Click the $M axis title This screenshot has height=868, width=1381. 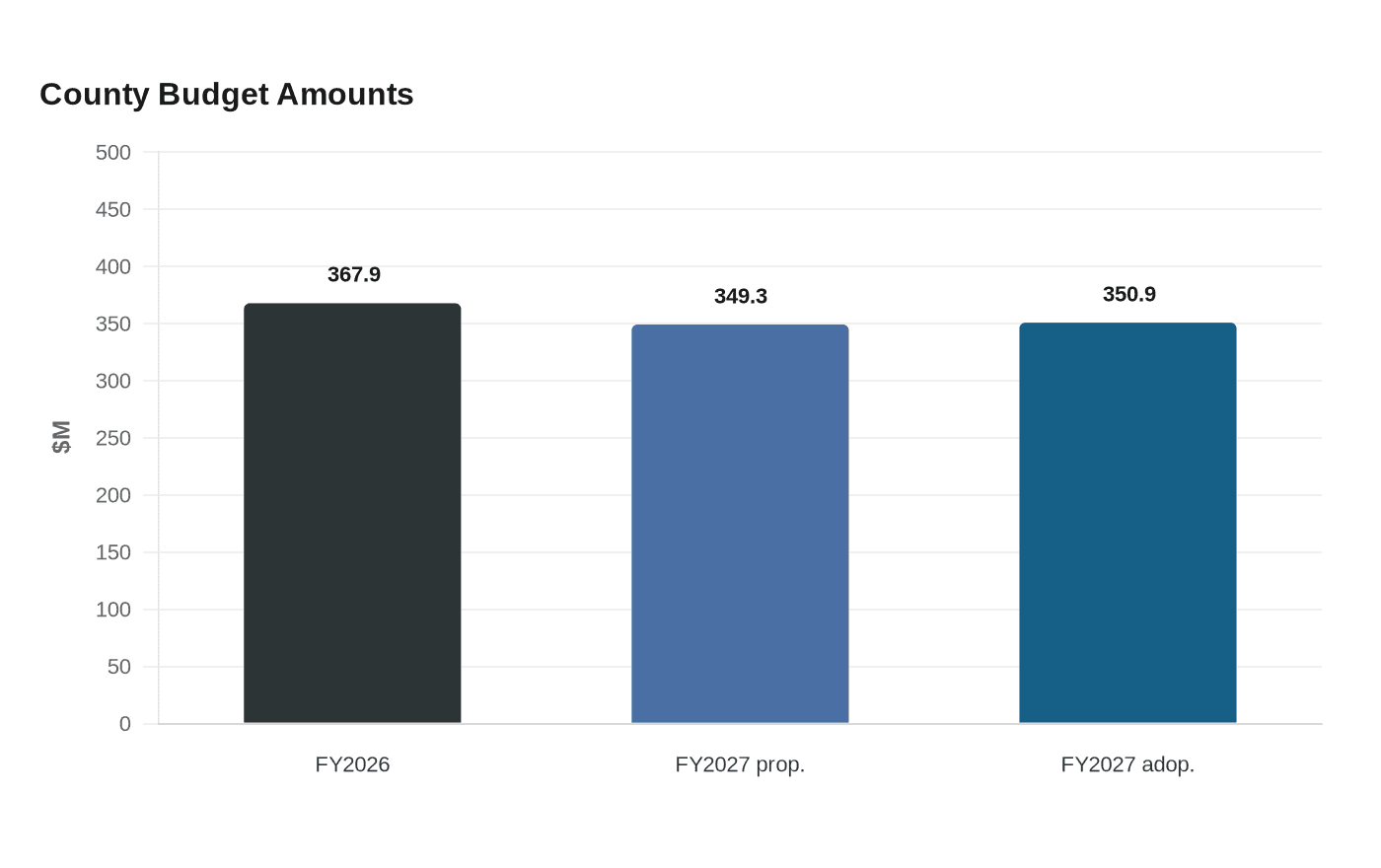click(x=61, y=437)
